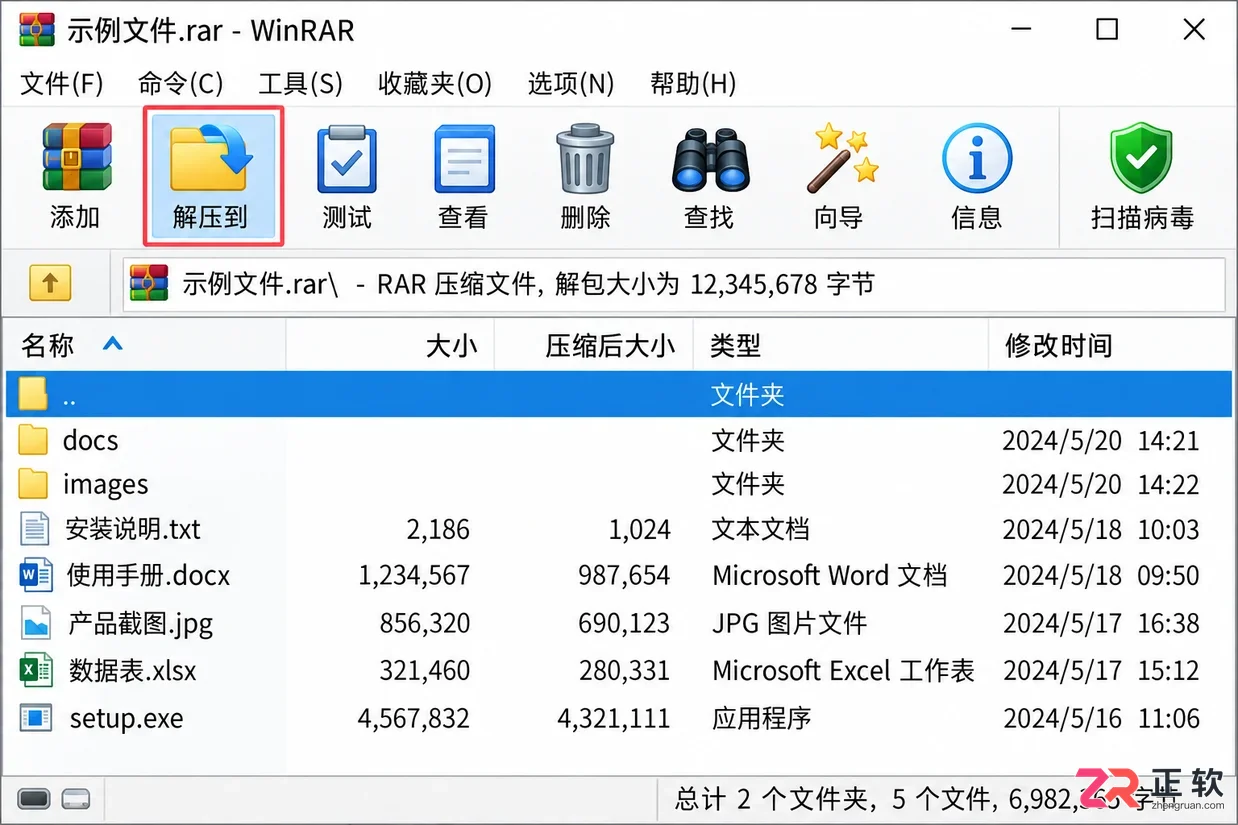
Task: Maximize the WinRAR window
Action: (x=1106, y=30)
